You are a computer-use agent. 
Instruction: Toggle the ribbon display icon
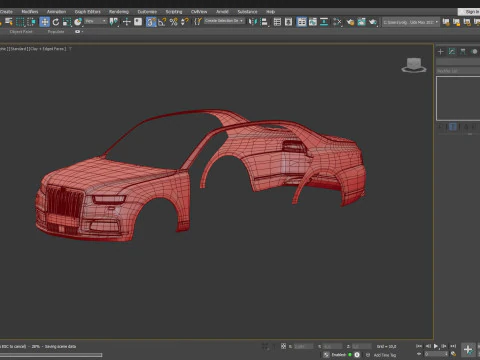301,22
